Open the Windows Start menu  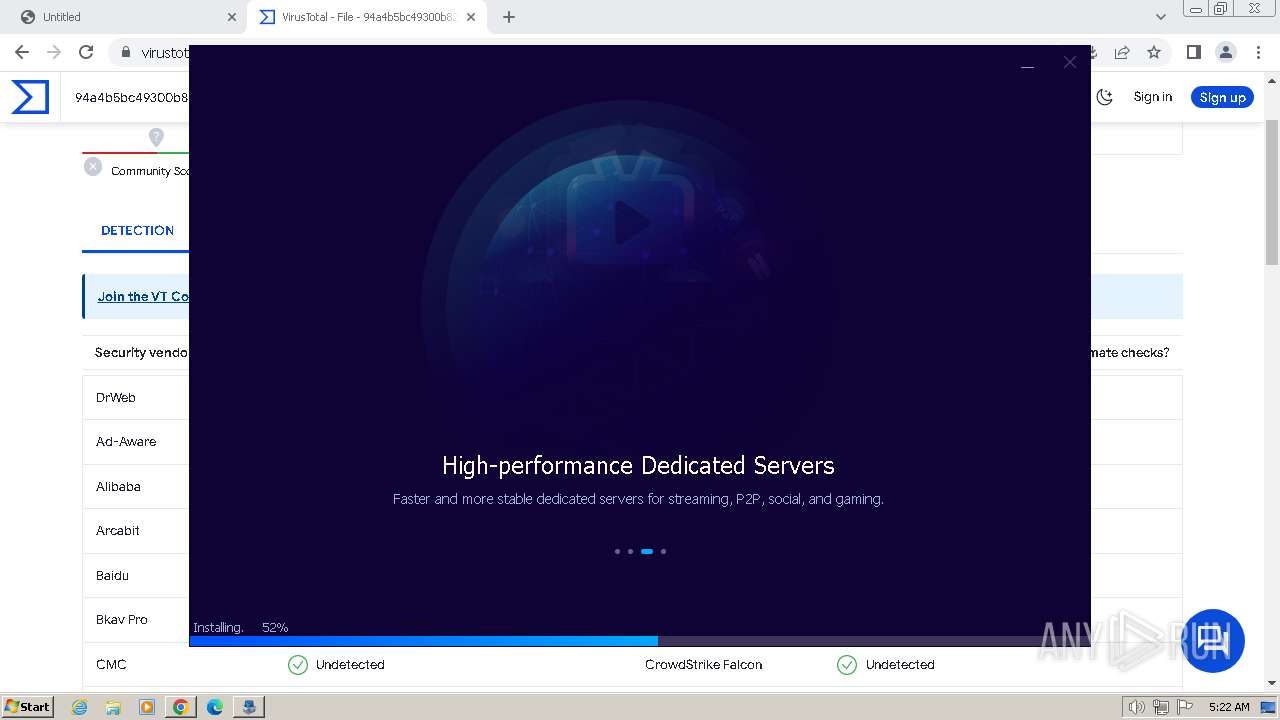(x=27, y=706)
